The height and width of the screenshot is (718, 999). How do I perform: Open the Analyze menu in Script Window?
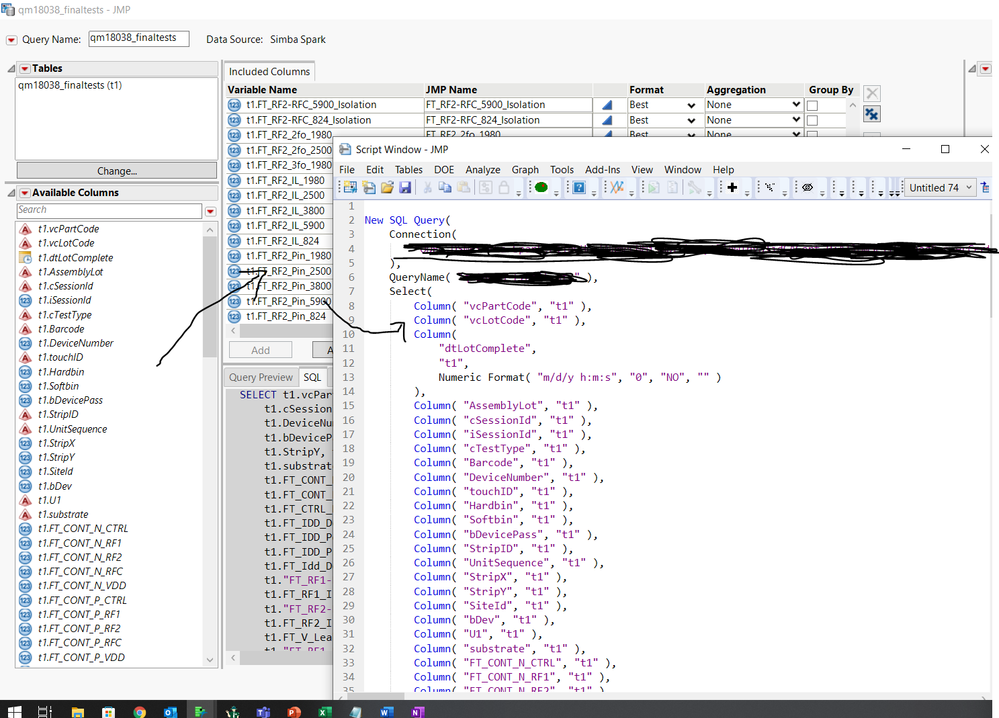pyautogui.click(x=482, y=170)
